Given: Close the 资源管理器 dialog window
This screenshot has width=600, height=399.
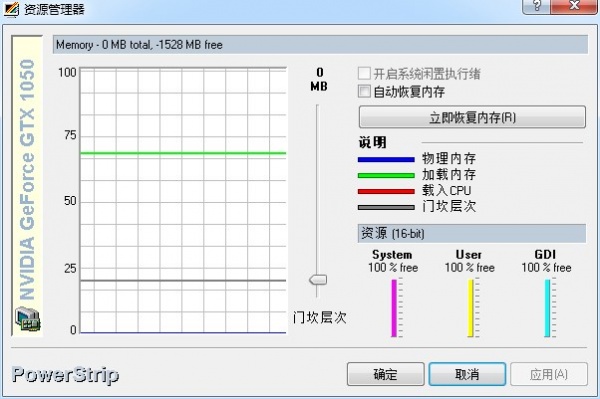Looking at the screenshot, I should click(x=574, y=6).
